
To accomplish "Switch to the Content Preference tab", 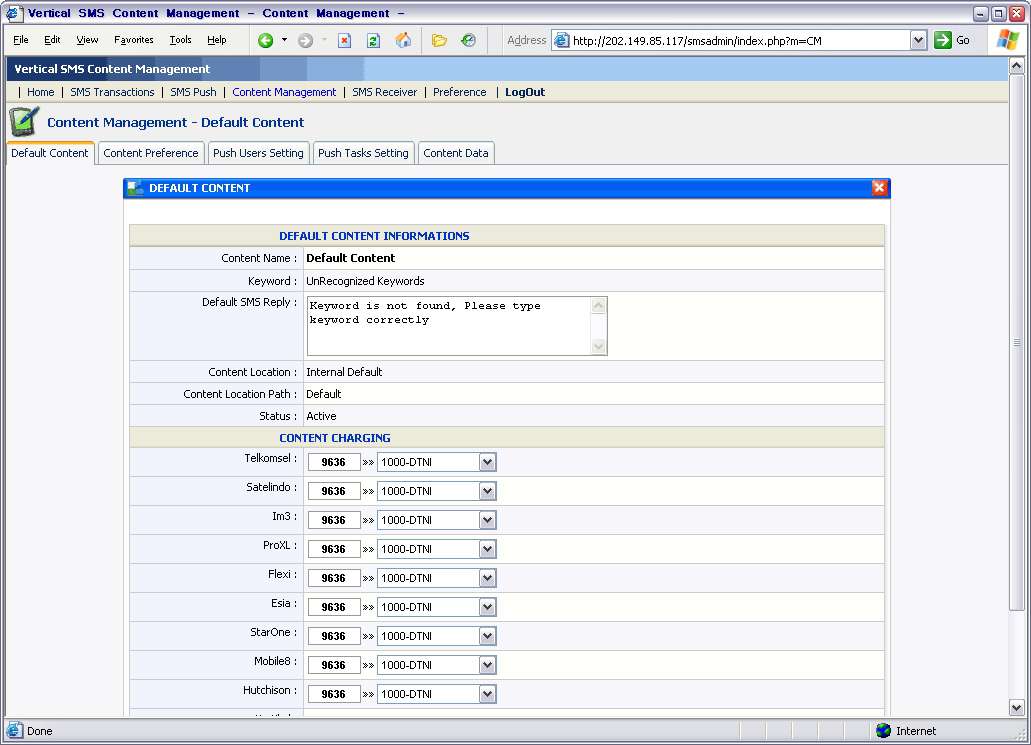I will pyautogui.click(x=151, y=153).
